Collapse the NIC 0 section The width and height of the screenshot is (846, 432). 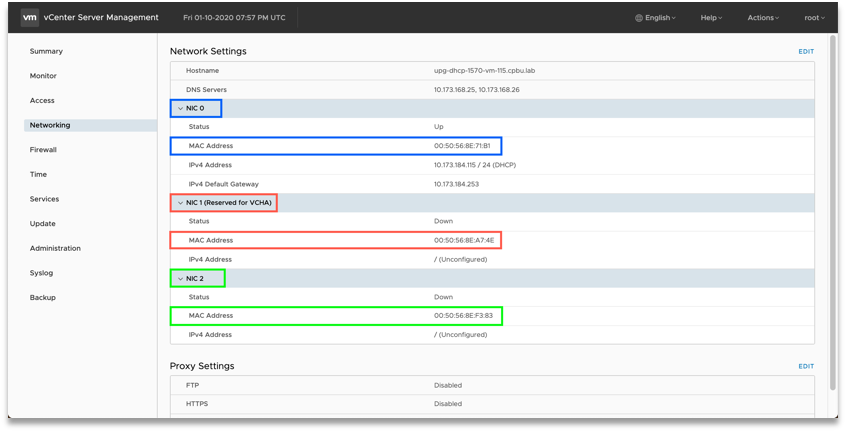click(x=180, y=108)
